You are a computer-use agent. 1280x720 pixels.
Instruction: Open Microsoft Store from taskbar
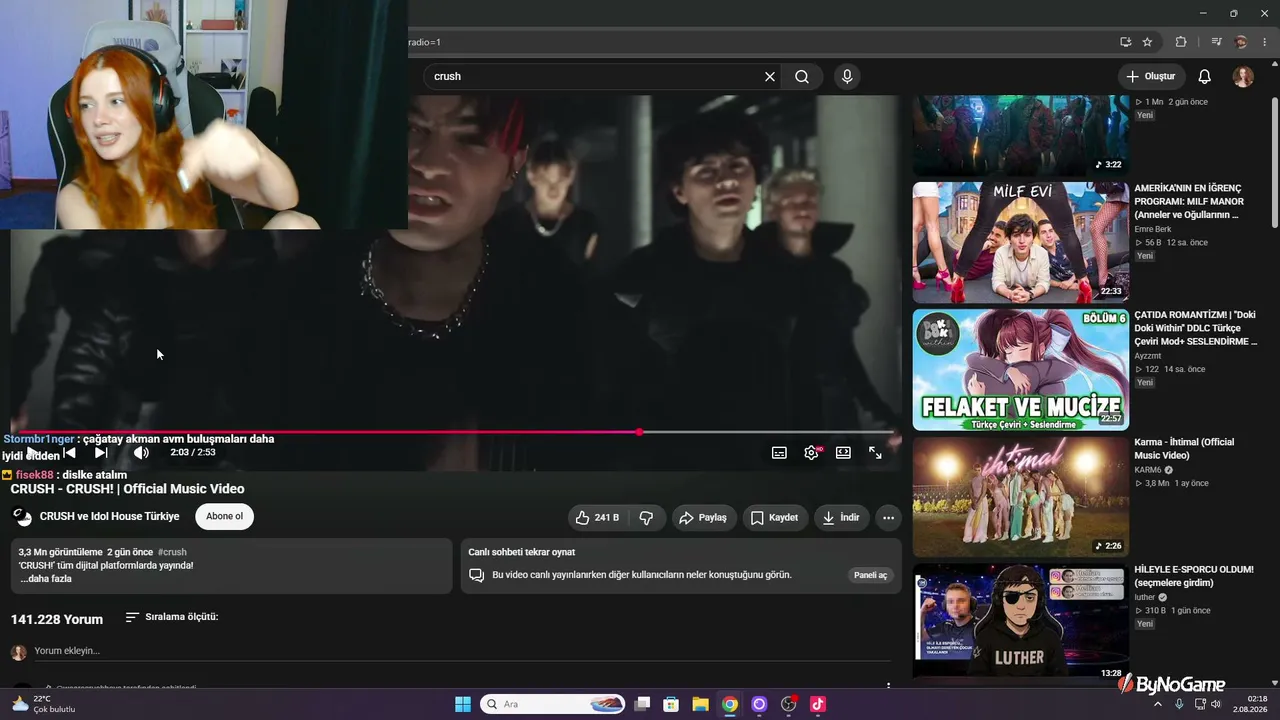click(671, 704)
